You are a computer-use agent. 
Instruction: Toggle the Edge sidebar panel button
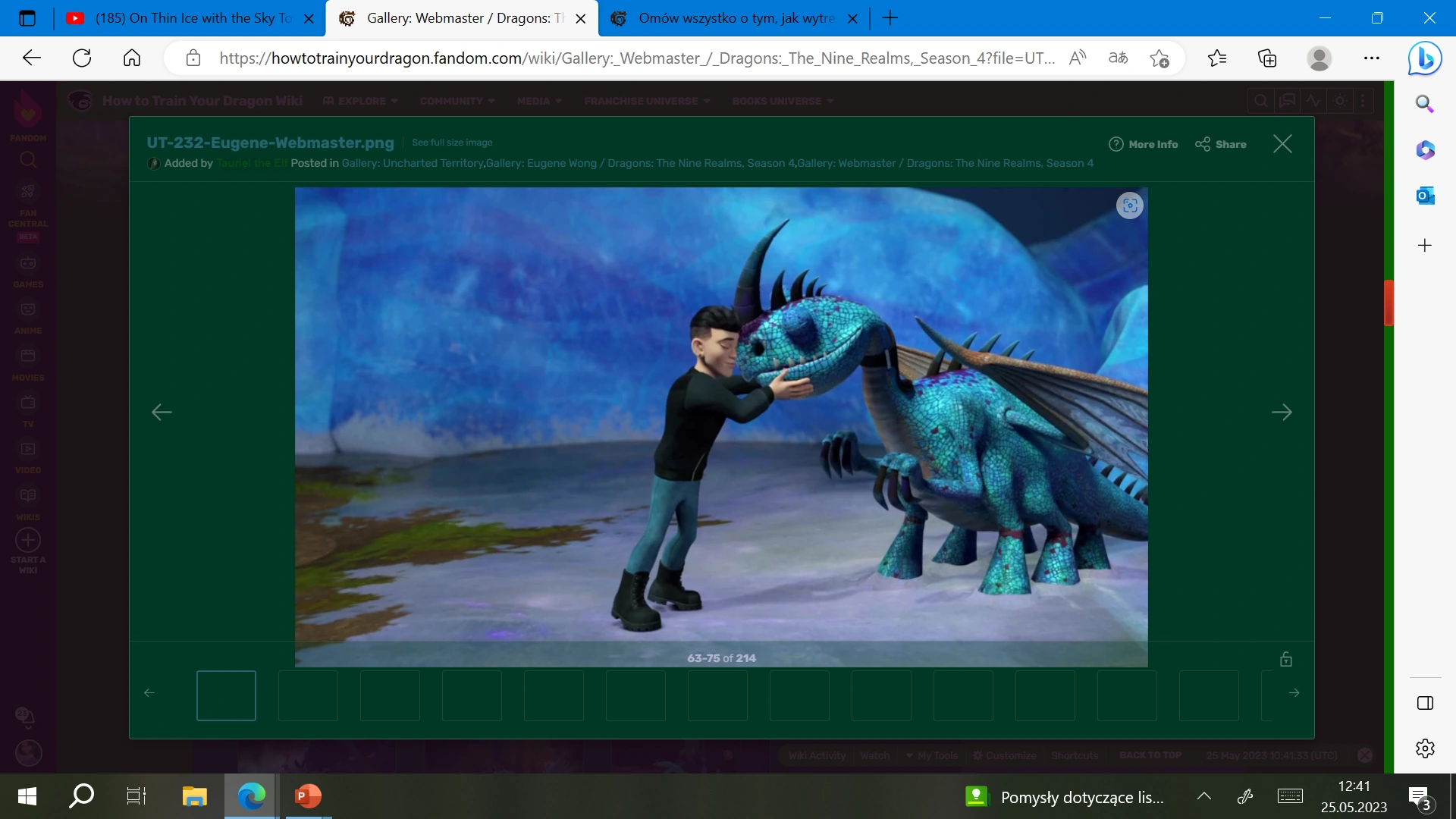point(1425,703)
